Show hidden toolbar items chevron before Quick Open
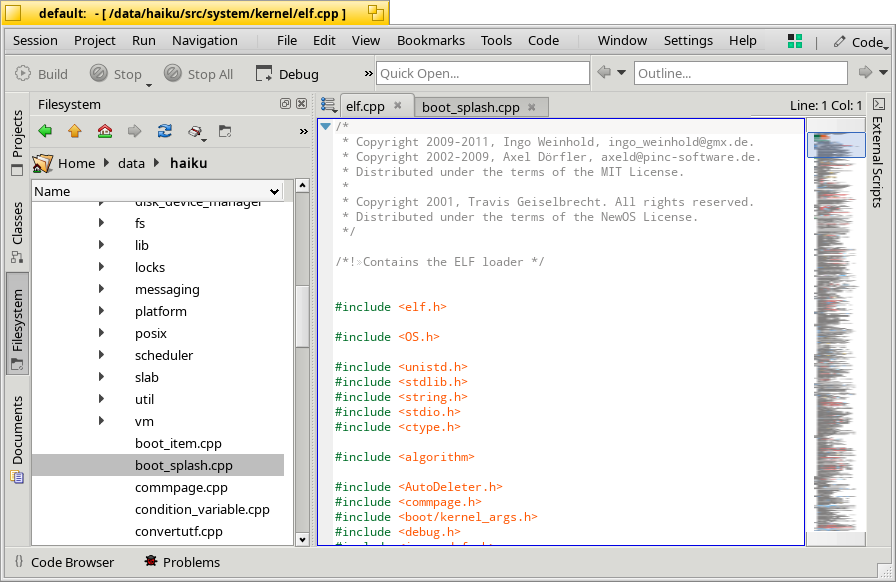896x582 pixels. pos(368,73)
